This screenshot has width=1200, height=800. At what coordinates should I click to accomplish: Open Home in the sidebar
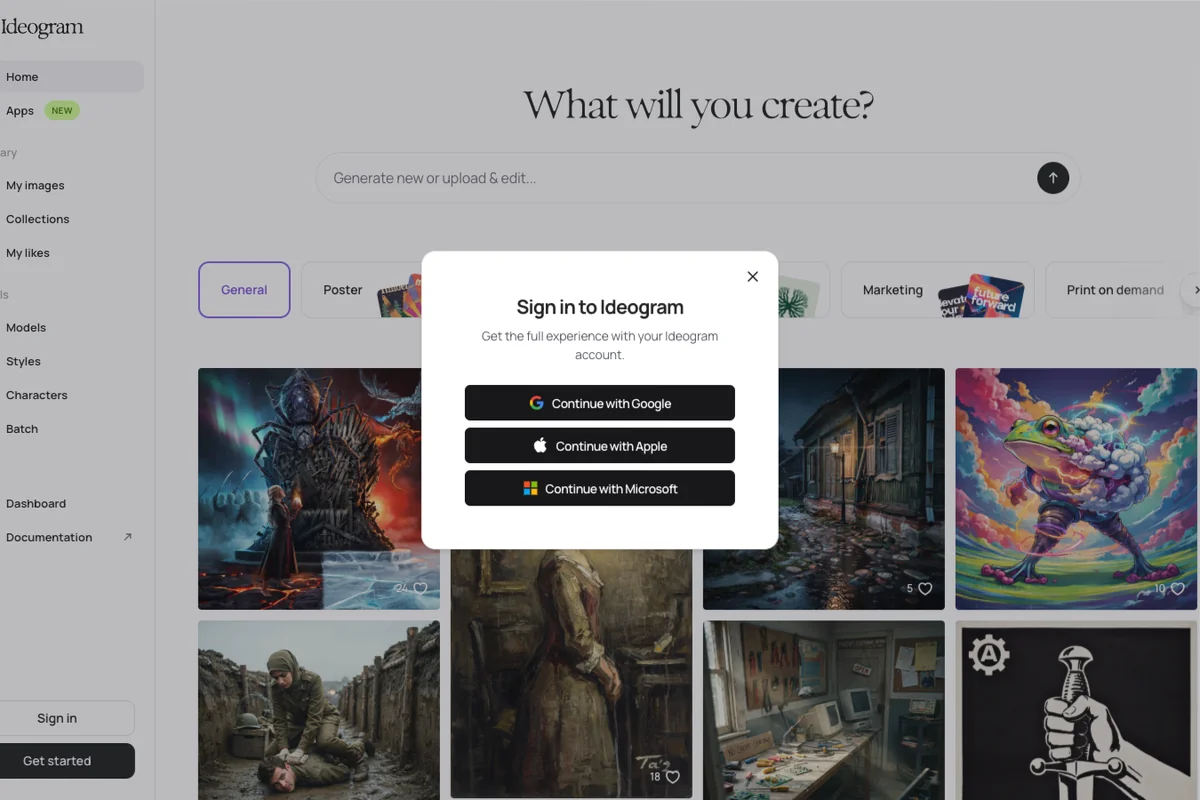(70, 77)
